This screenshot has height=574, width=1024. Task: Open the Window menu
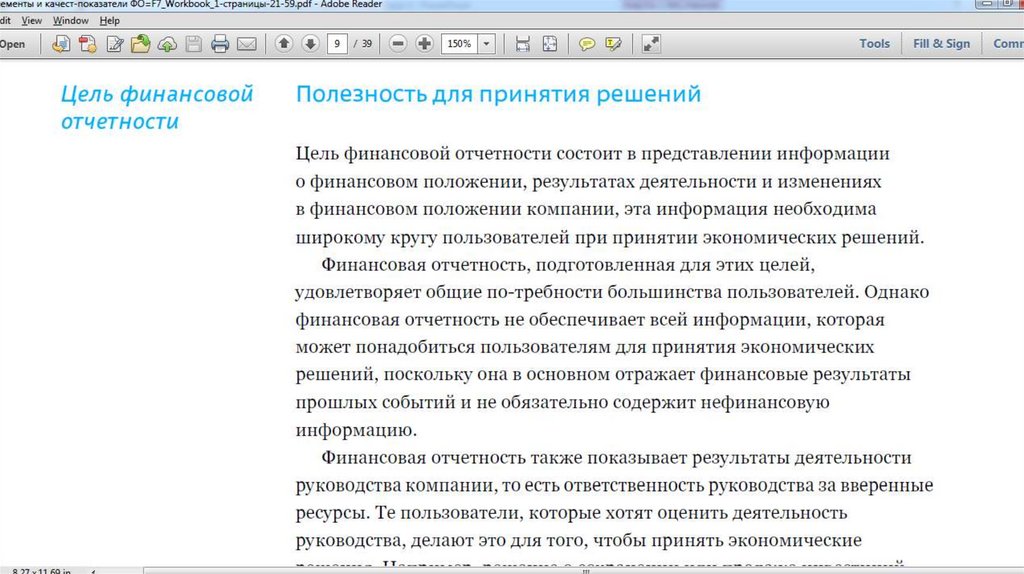click(x=70, y=20)
